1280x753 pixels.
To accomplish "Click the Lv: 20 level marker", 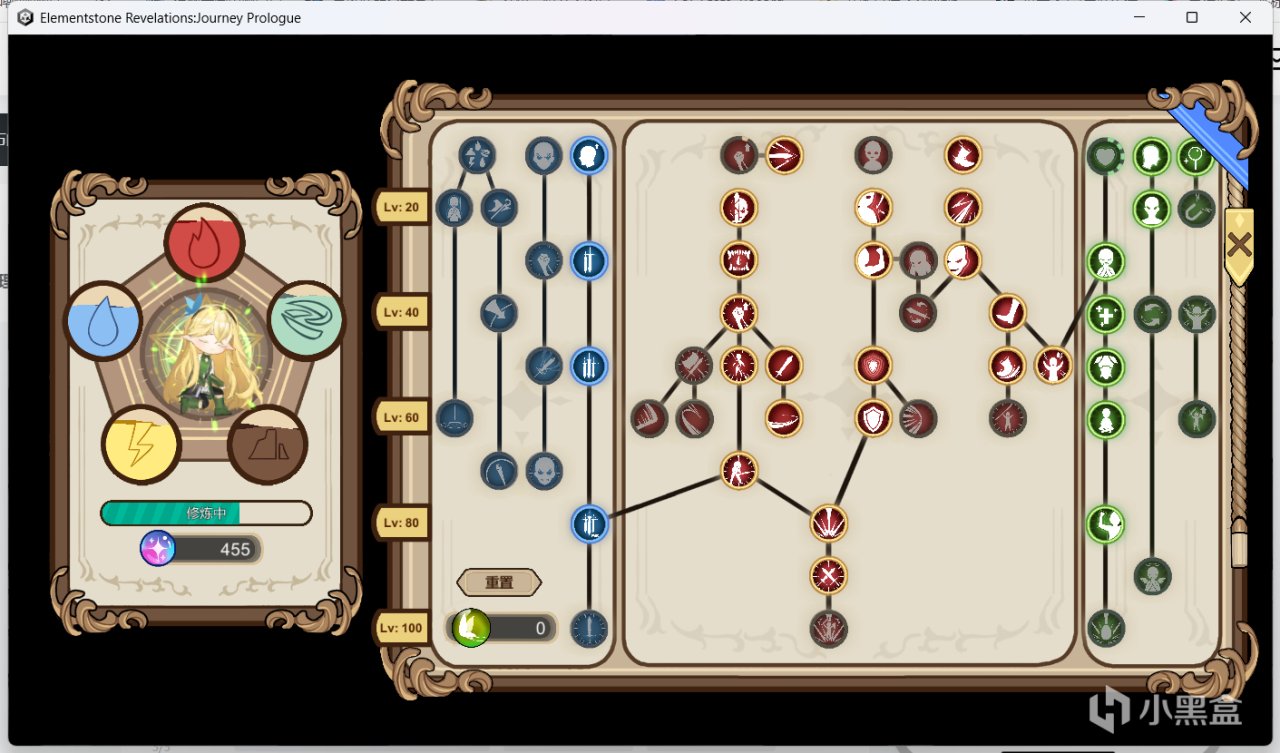I will pyautogui.click(x=401, y=207).
